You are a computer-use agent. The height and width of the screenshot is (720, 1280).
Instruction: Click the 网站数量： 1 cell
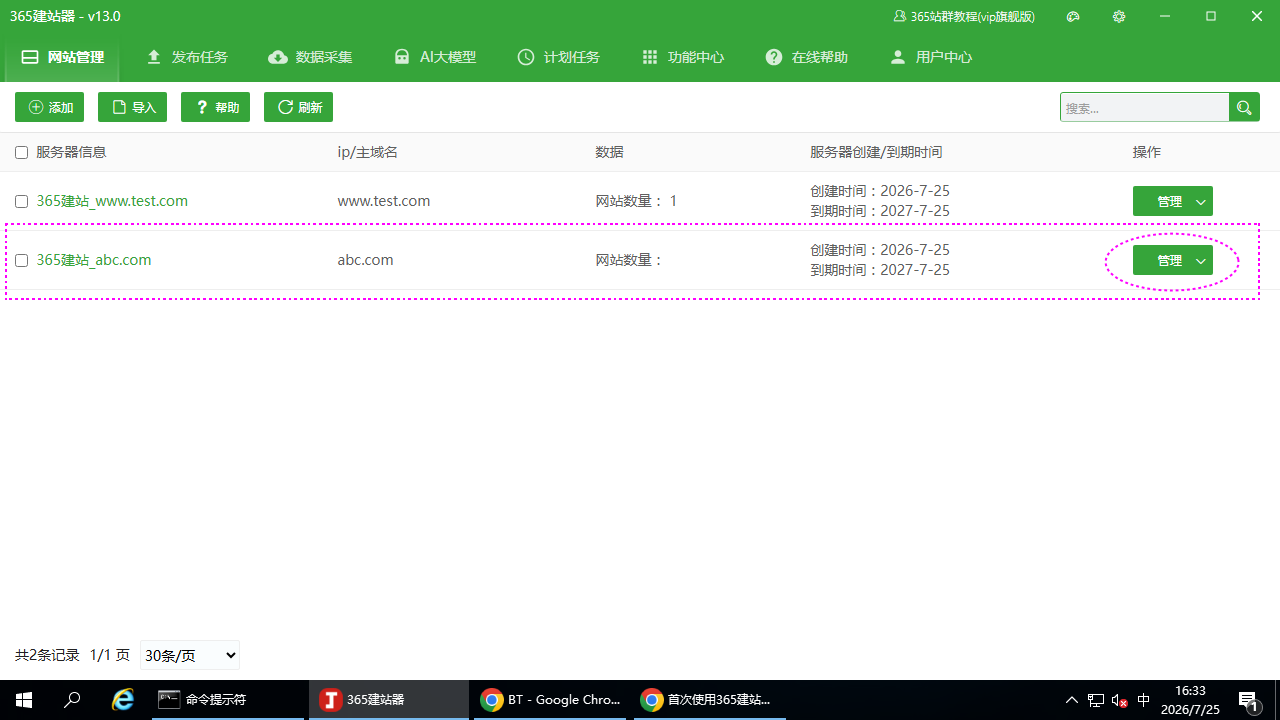click(x=637, y=201)
